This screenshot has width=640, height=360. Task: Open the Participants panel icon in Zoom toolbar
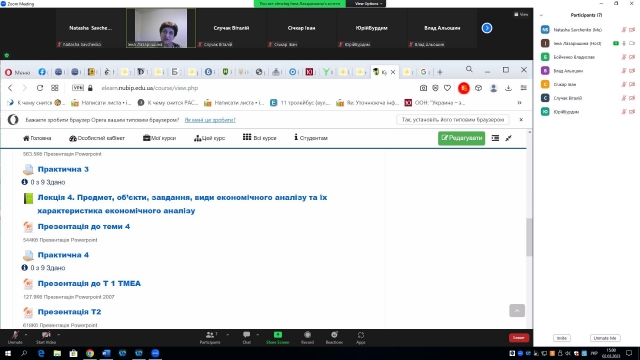210,335
